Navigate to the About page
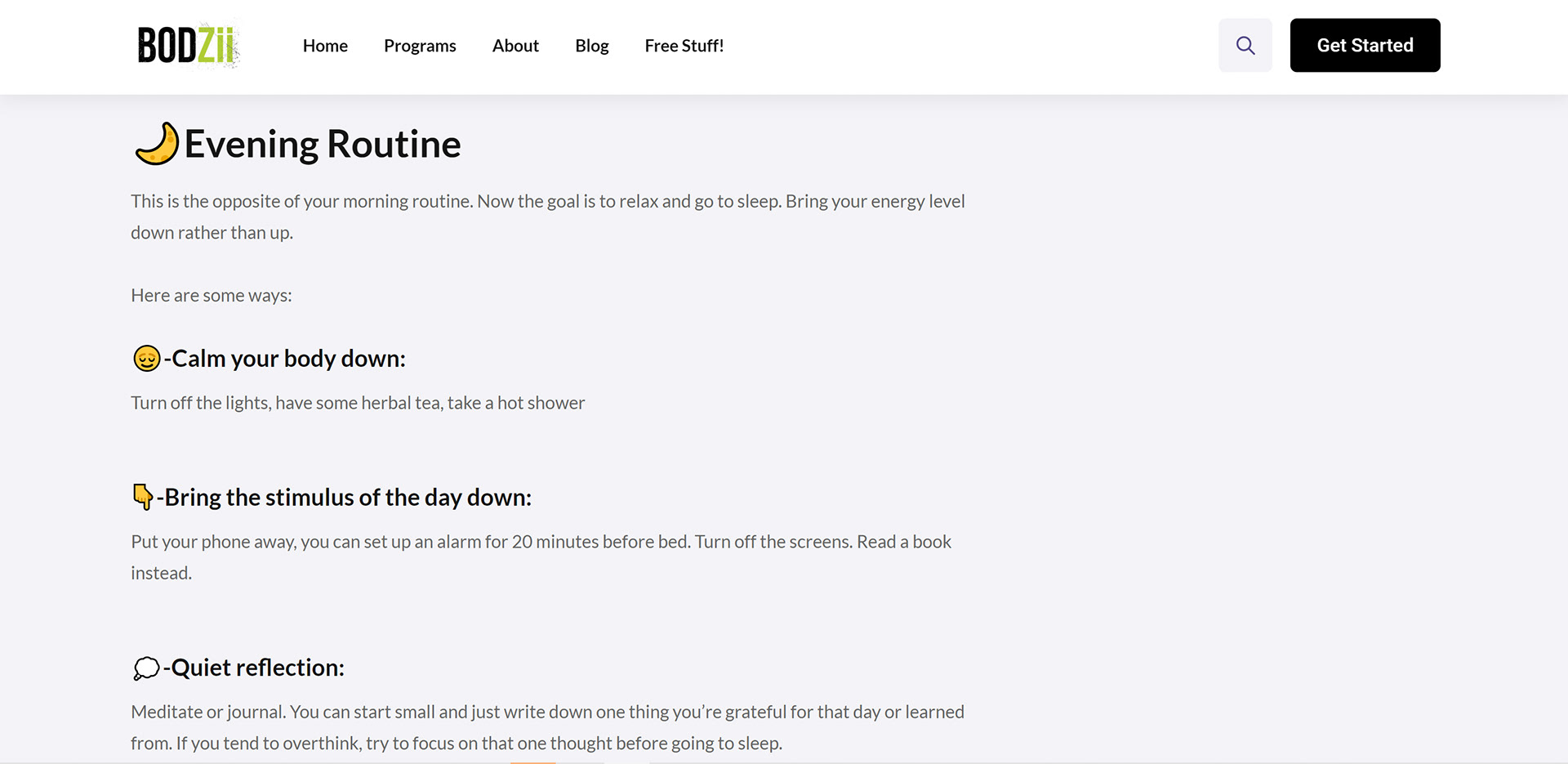This screenshot has height=764, width=1568. 515,46
